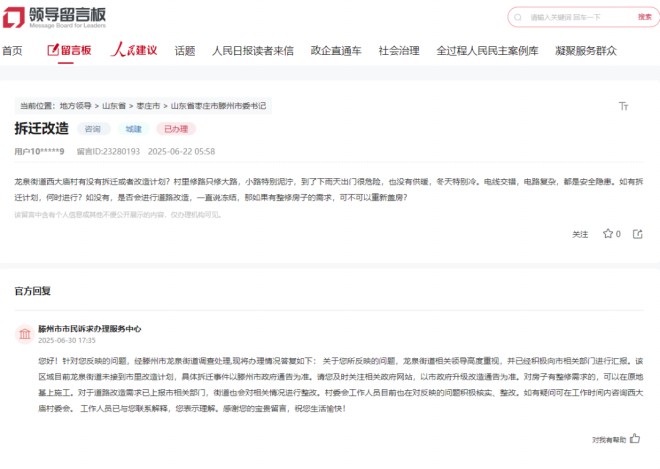Image resolution: width=660 pixels, height=469 pixels.
Task: Click the 滕州市市民诉求办理服务中心 avatar icon
Action: pyautogui.click(x=23, y=332)
